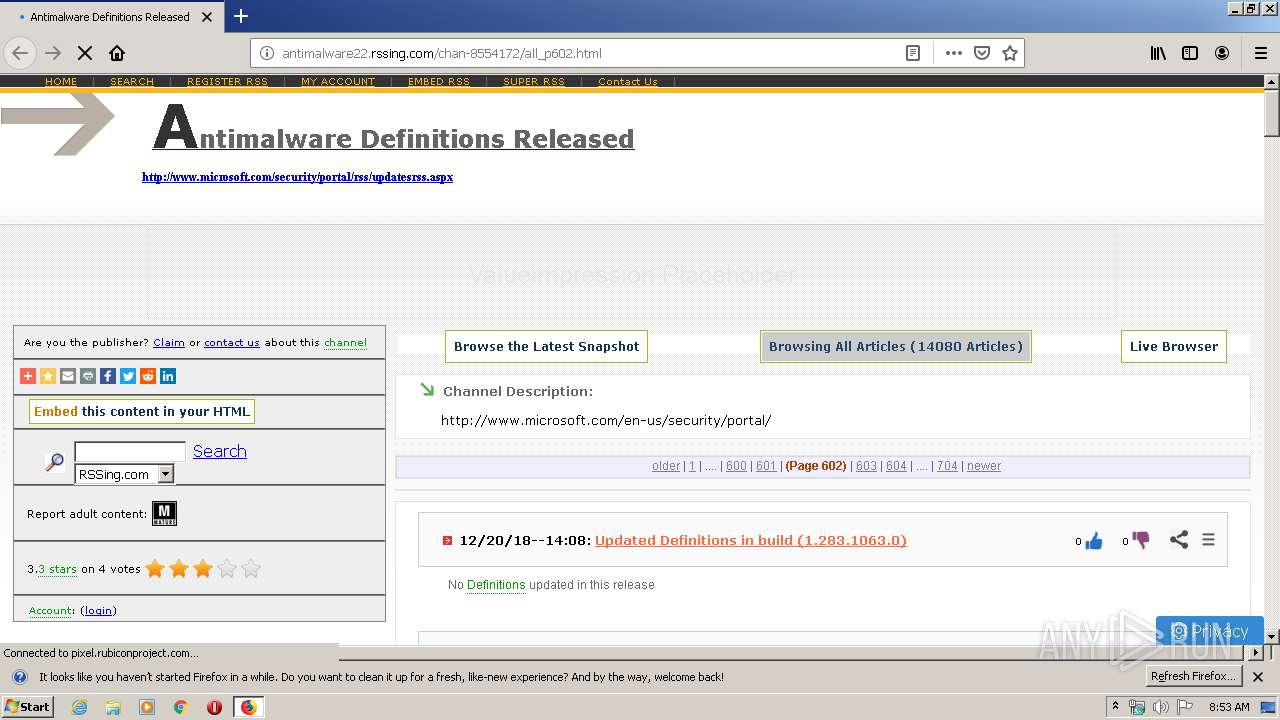The width and height of the screenshot is (1280, 720).
Task: Rate channel with third star
Action: [x=203, y=569]
